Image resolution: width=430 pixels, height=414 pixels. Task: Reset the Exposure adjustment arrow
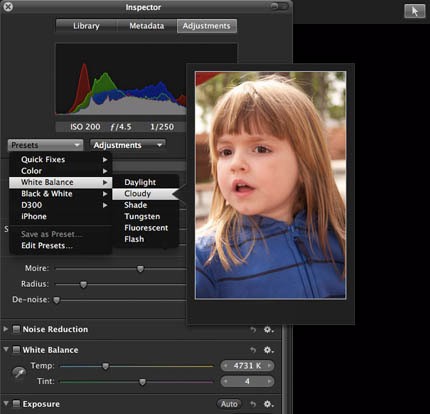click(x=253, y=404)
